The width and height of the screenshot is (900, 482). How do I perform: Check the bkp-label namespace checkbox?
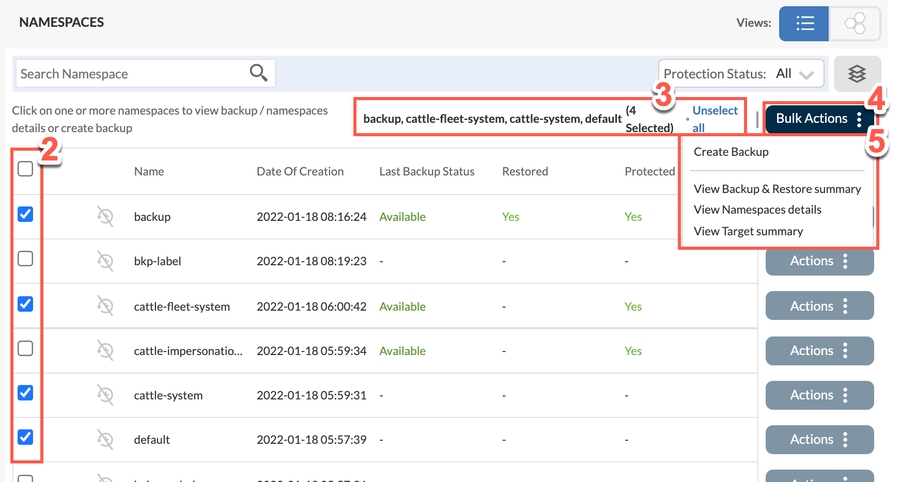click(26, 259)
